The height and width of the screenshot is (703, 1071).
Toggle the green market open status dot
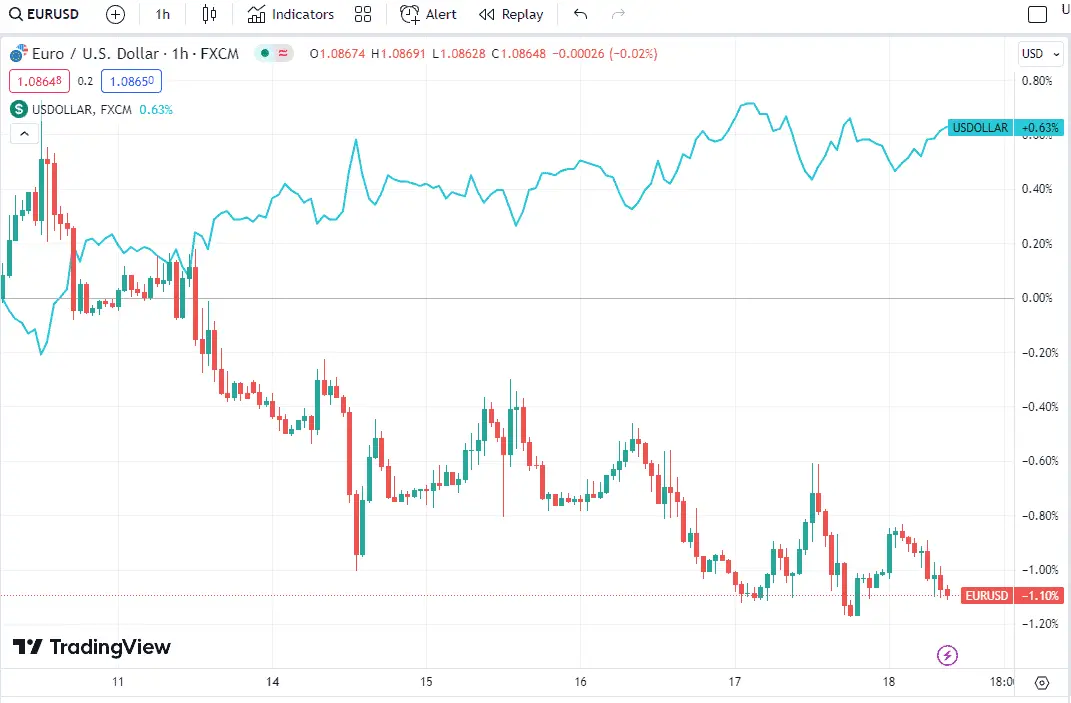(265, 53)
